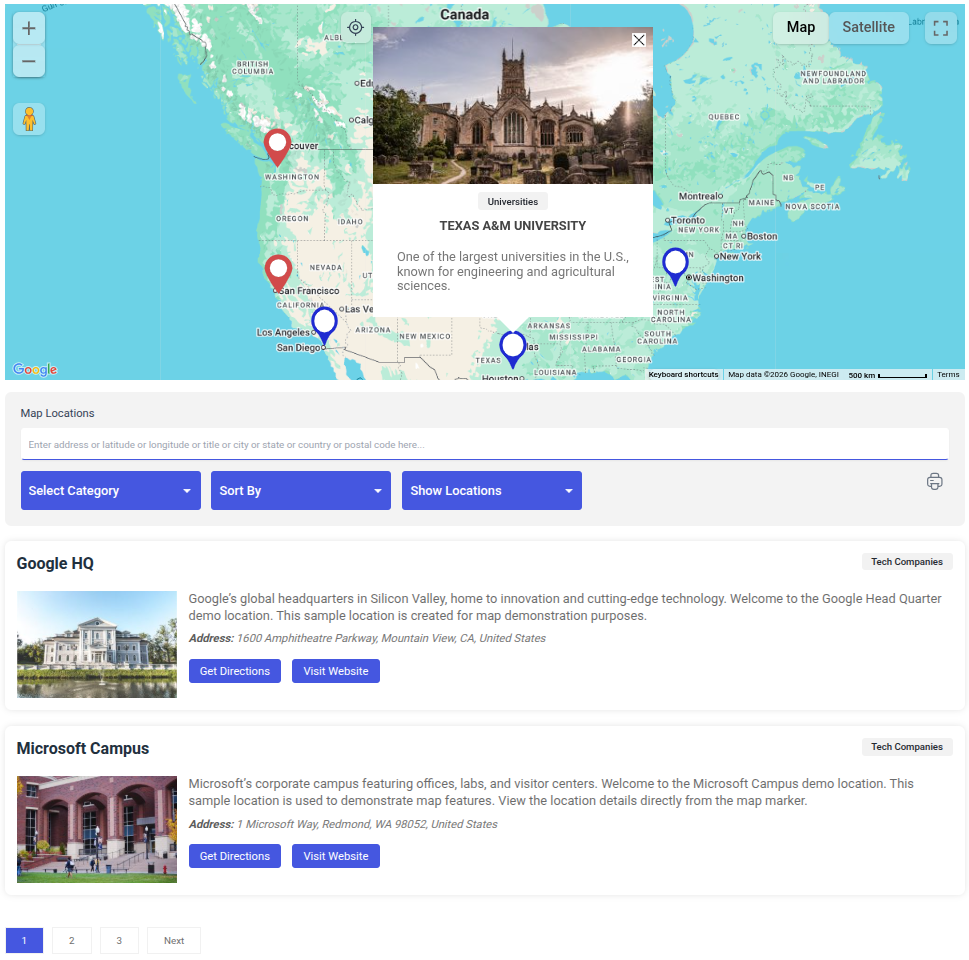
Task: Open Street View pegman control
Action: click(x=28, y=119)
